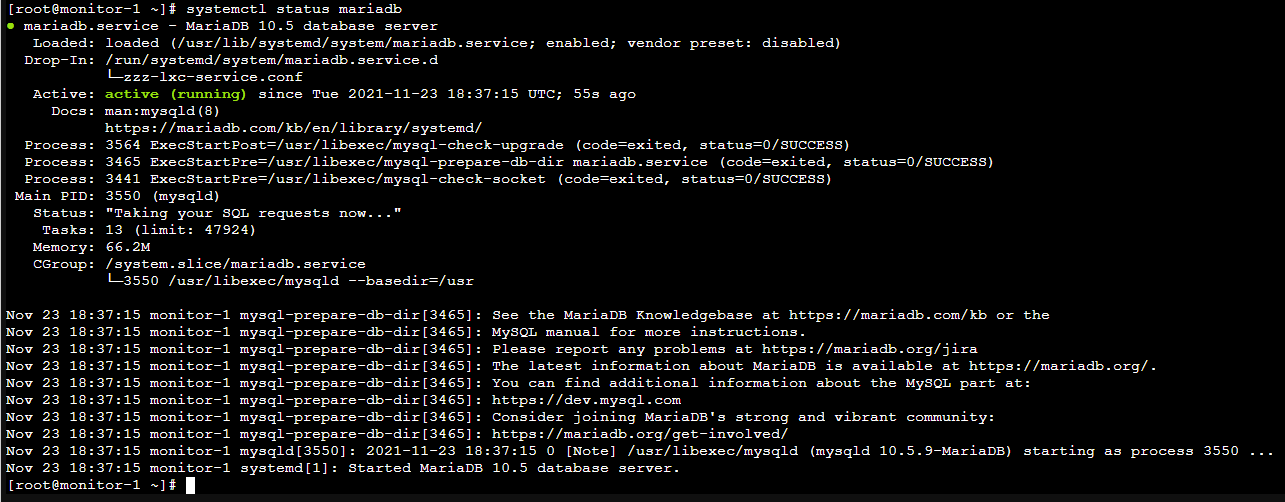Image resolution: width=1285 pixels, height=502 pixels.
Task: Click the ExecStartPost mysql-check-upgrade process line
Action: pos(437,145)
